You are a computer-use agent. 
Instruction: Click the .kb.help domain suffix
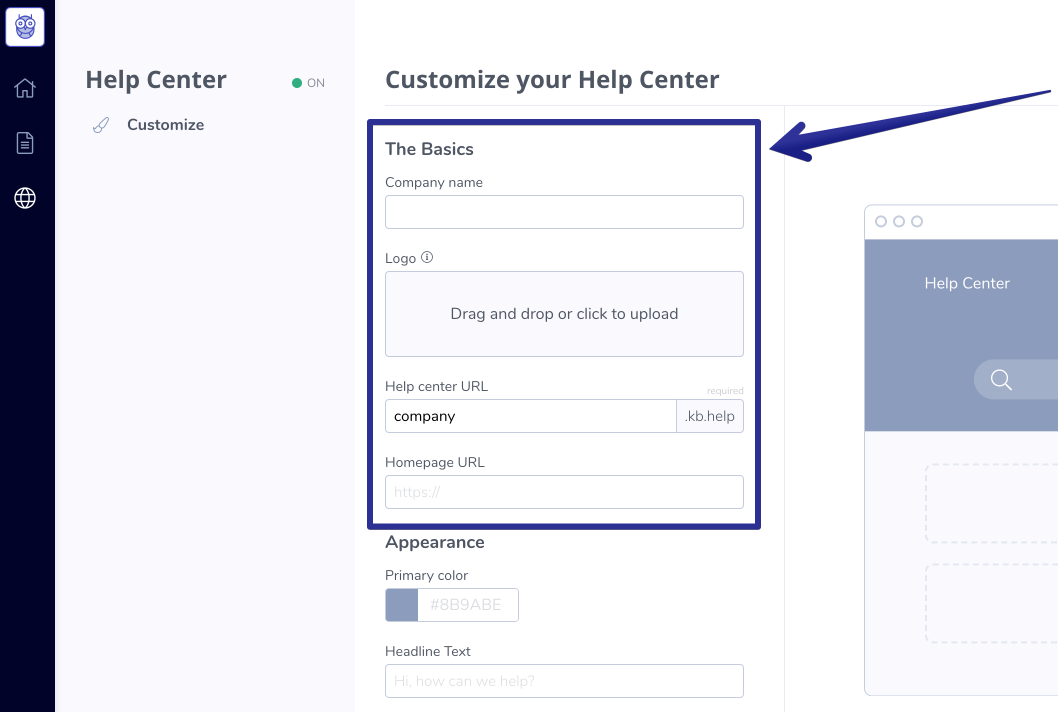point(710,416)
